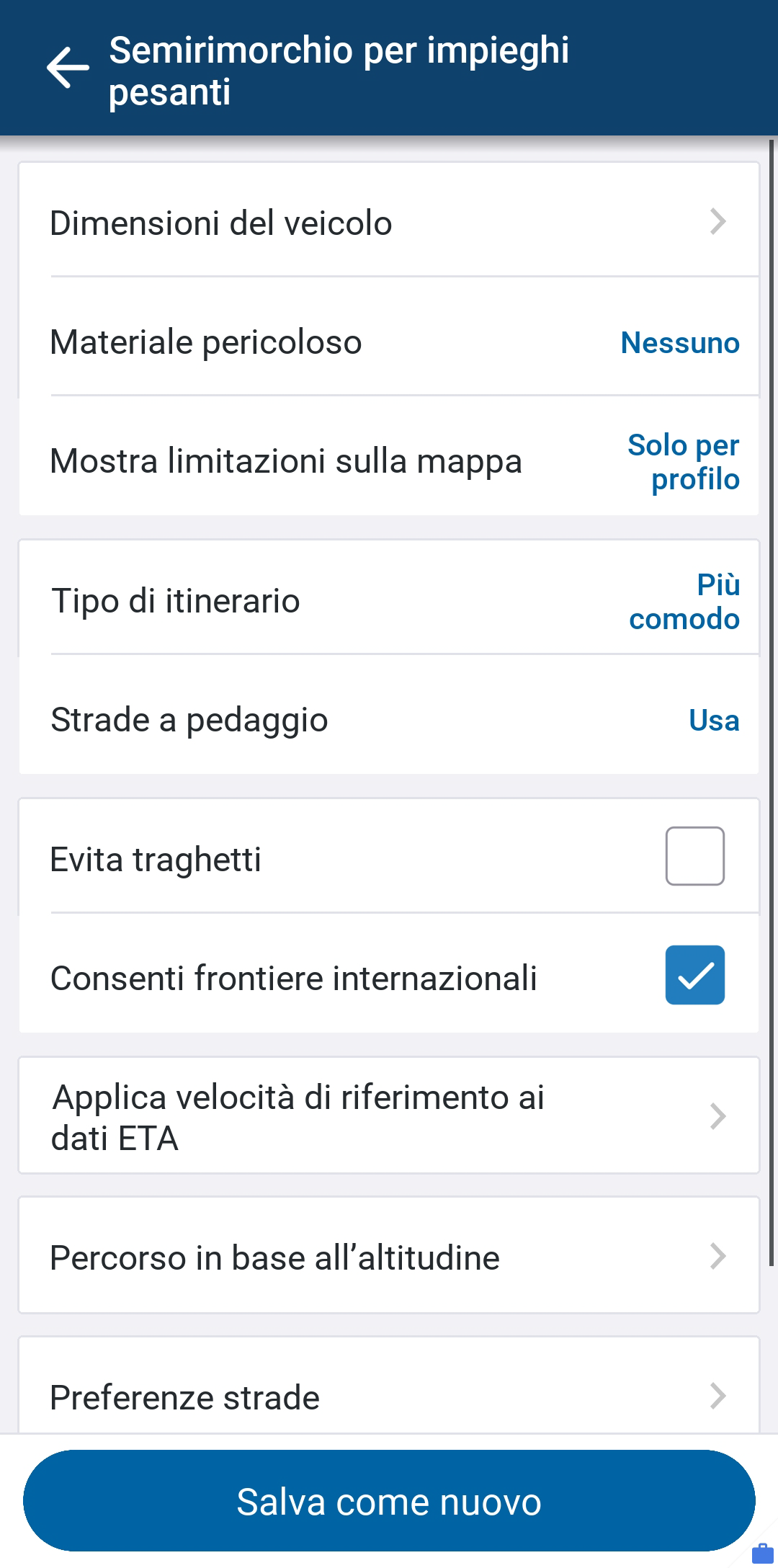Expand Dimensioni del veicolo chevron
Screen dimensions: 778x1568
click(717, 222)
